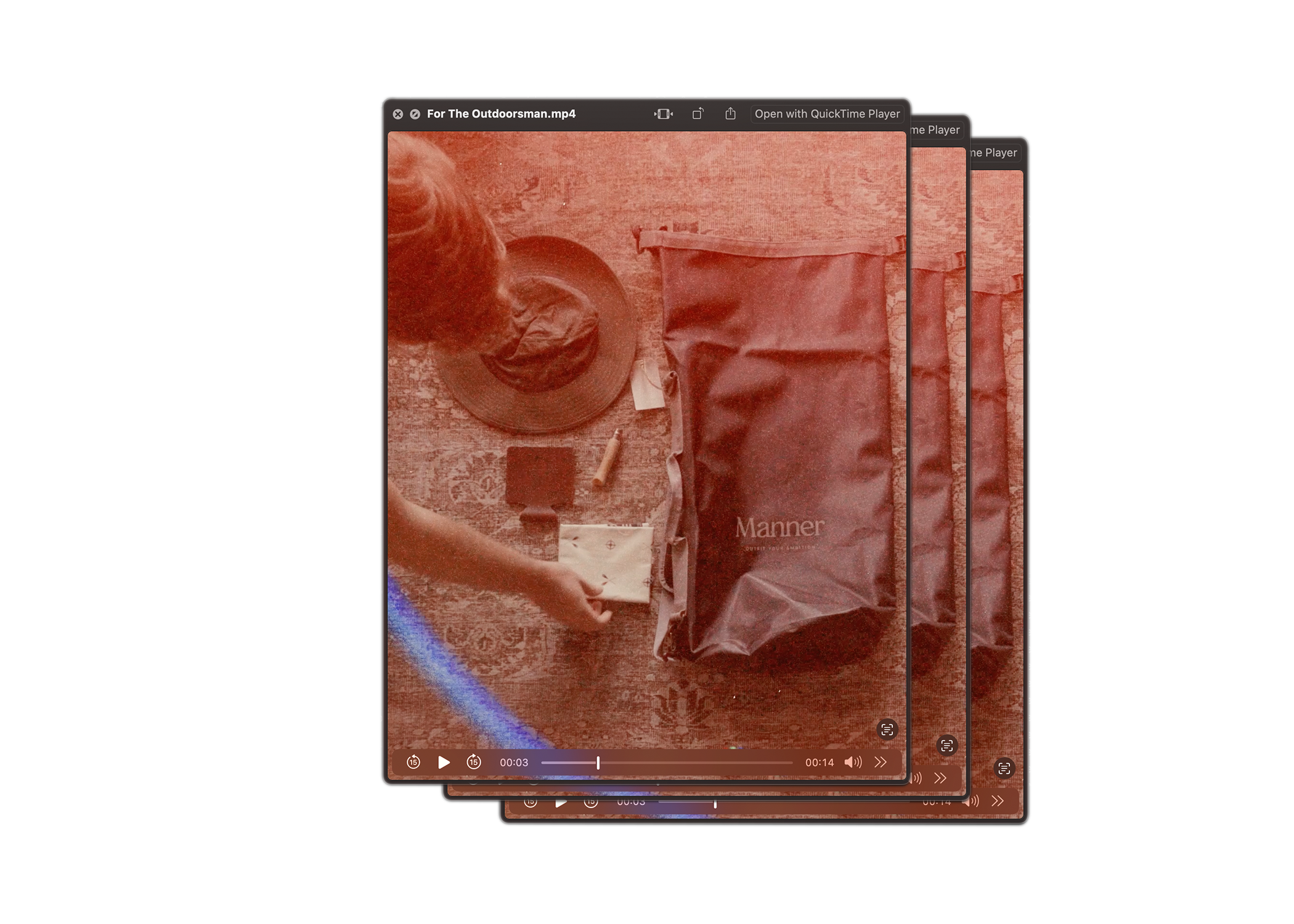Toggle the 00:14 remaining time display
Screen dimensions: 1294x924
click(x=819, y=763)
